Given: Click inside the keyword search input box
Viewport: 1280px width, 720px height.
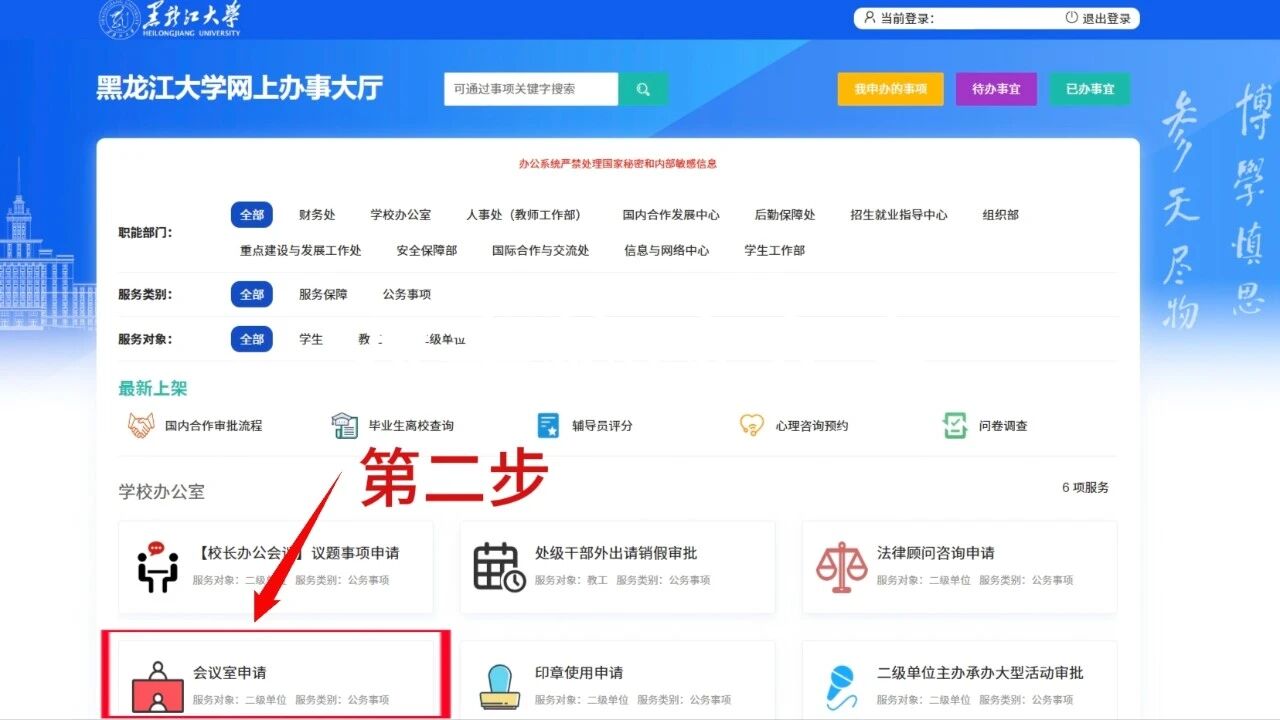Looking at the screenshot, I should pos(530,88).
